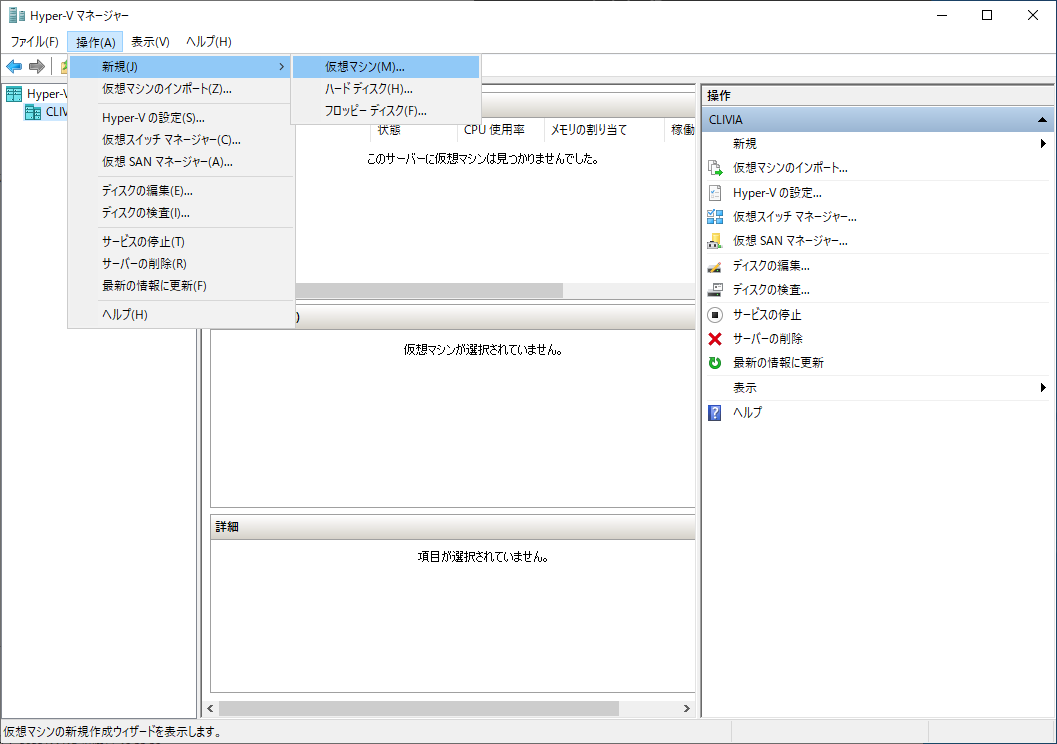This screenshot has width=1057, height=744.
Task: Click the CPU 使用率 column header
Action: coord(500,130)
